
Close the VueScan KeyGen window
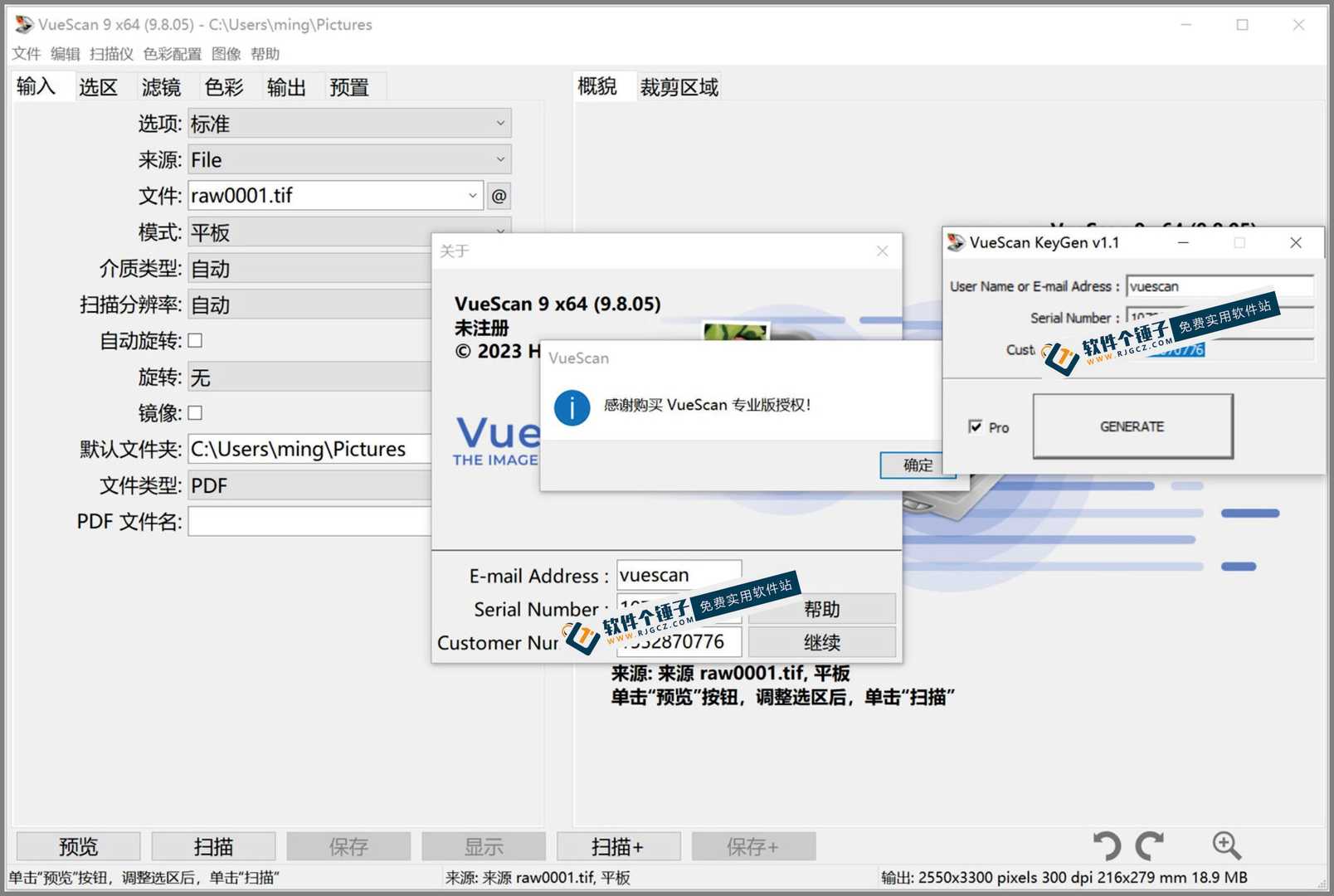click(1296, 242)
